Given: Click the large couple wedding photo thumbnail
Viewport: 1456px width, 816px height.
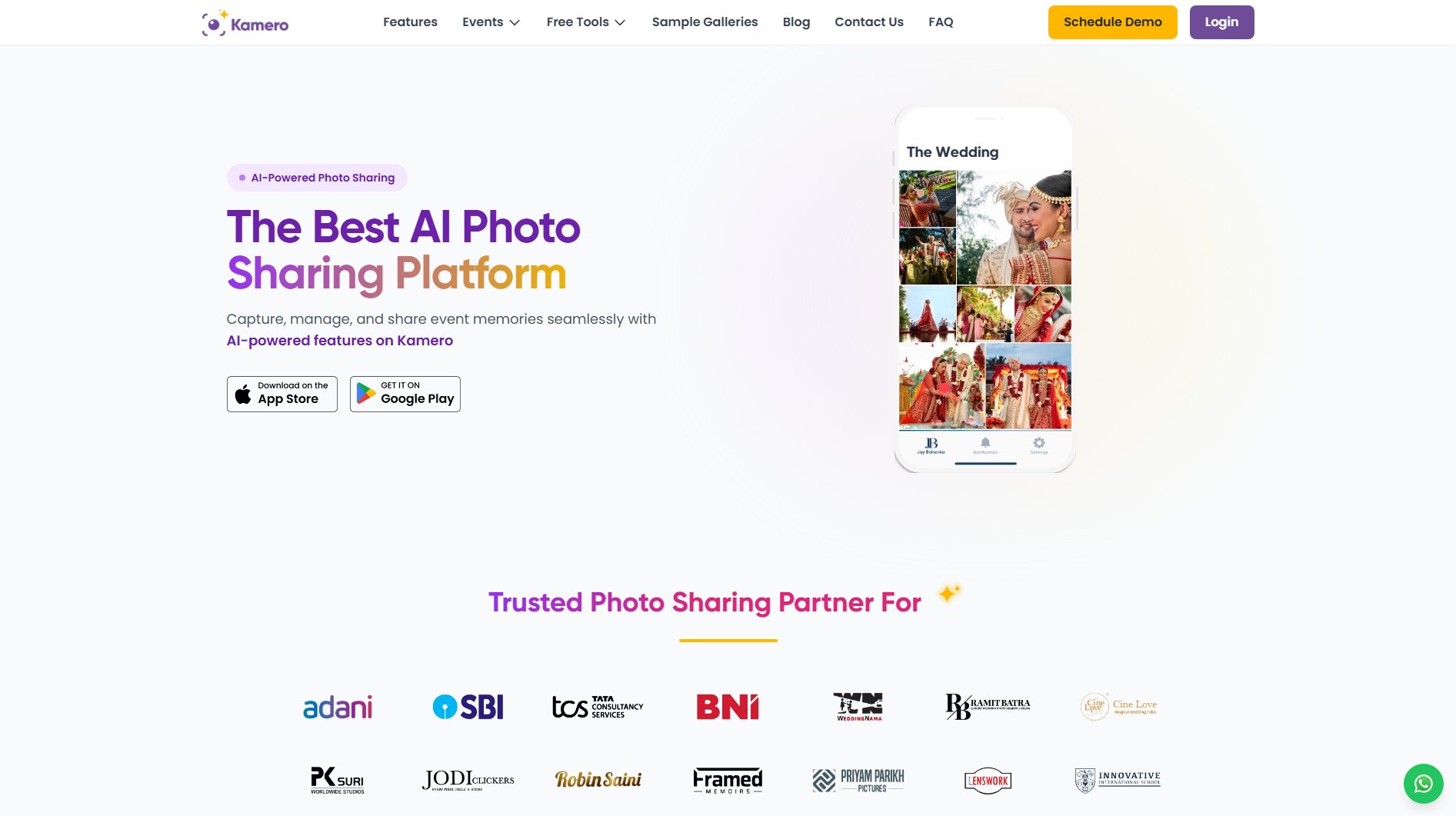Looking at the screenshot, I should coord(1014,228).
